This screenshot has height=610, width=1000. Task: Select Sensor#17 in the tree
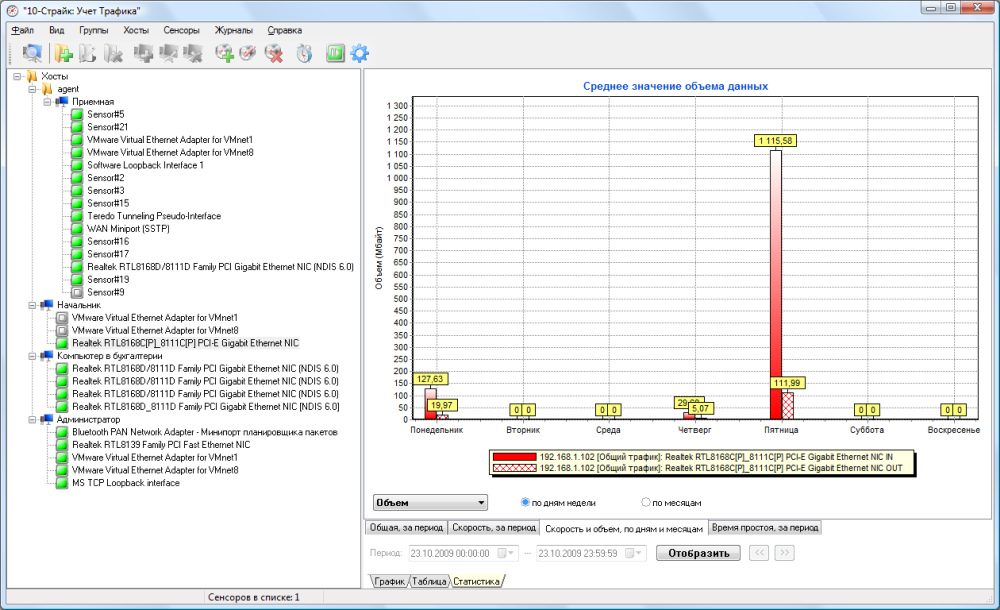click(108, 254)
